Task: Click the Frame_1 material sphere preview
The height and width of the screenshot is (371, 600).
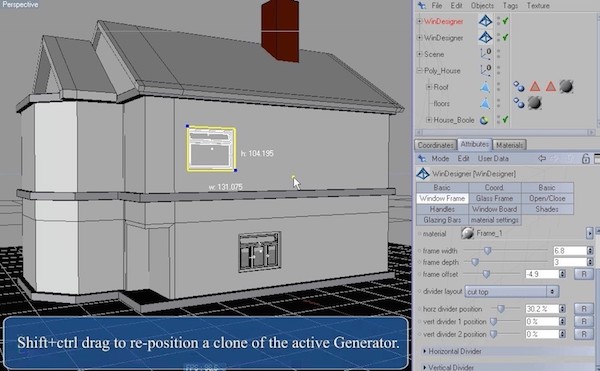Action: [x=467, y=233]
